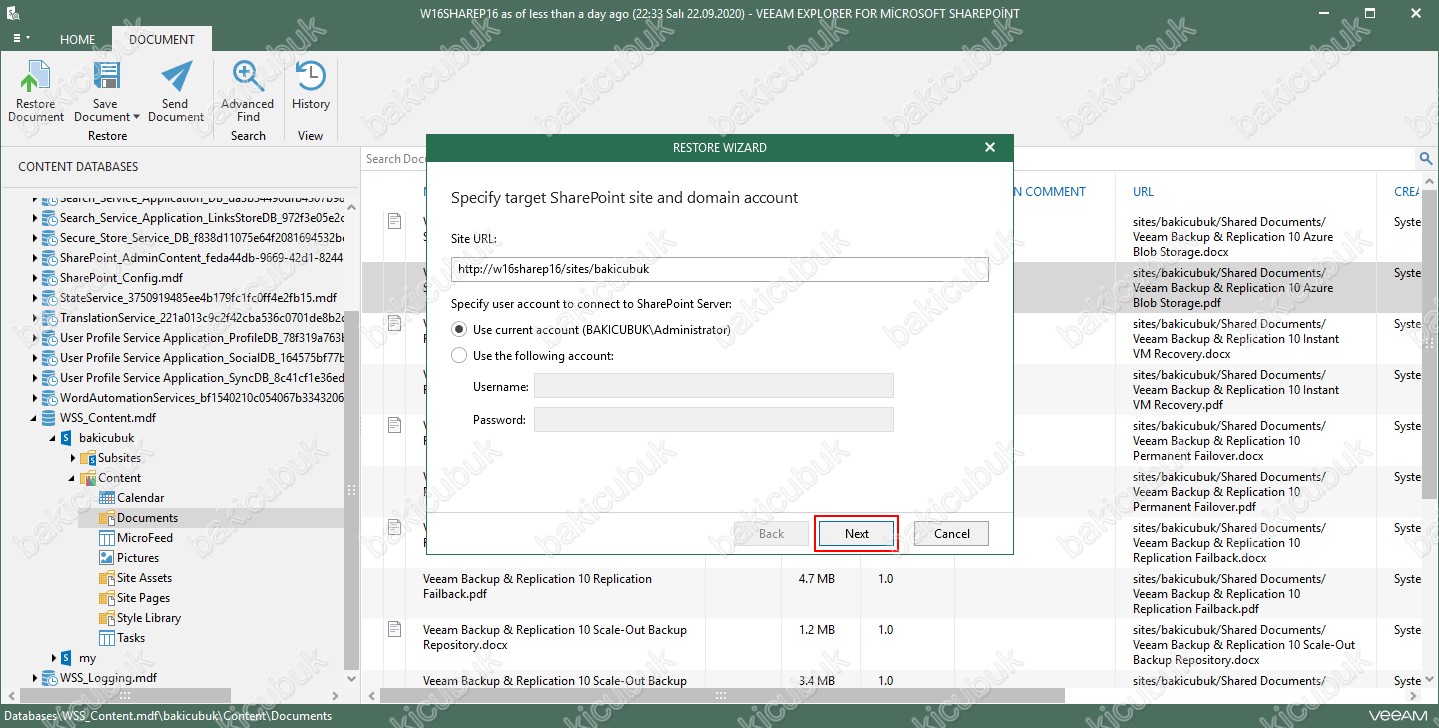Screen dimensions: 1439x728
Task: Select the Pictures library icon
Action: (x=107, y=558)
